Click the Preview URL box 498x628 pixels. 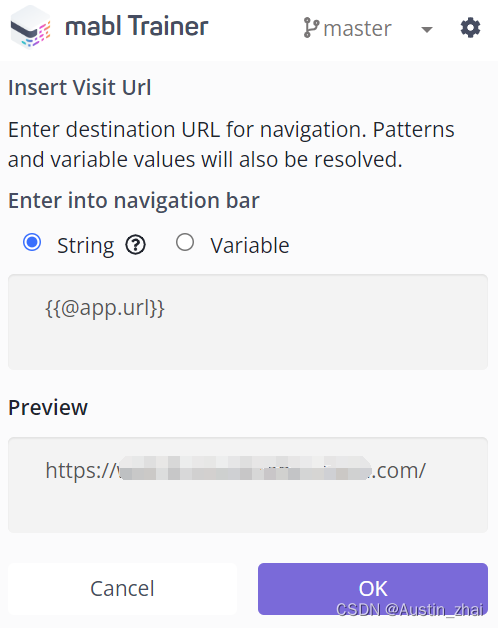tap(248, 485)
